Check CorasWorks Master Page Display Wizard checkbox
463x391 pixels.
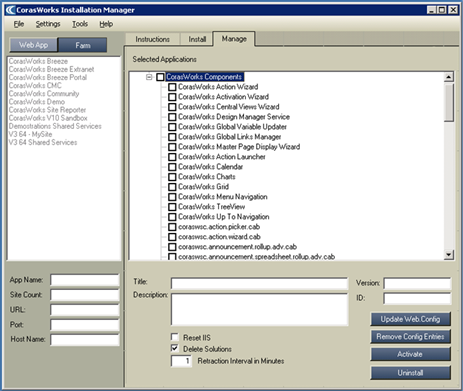click(x=172, y=147)
